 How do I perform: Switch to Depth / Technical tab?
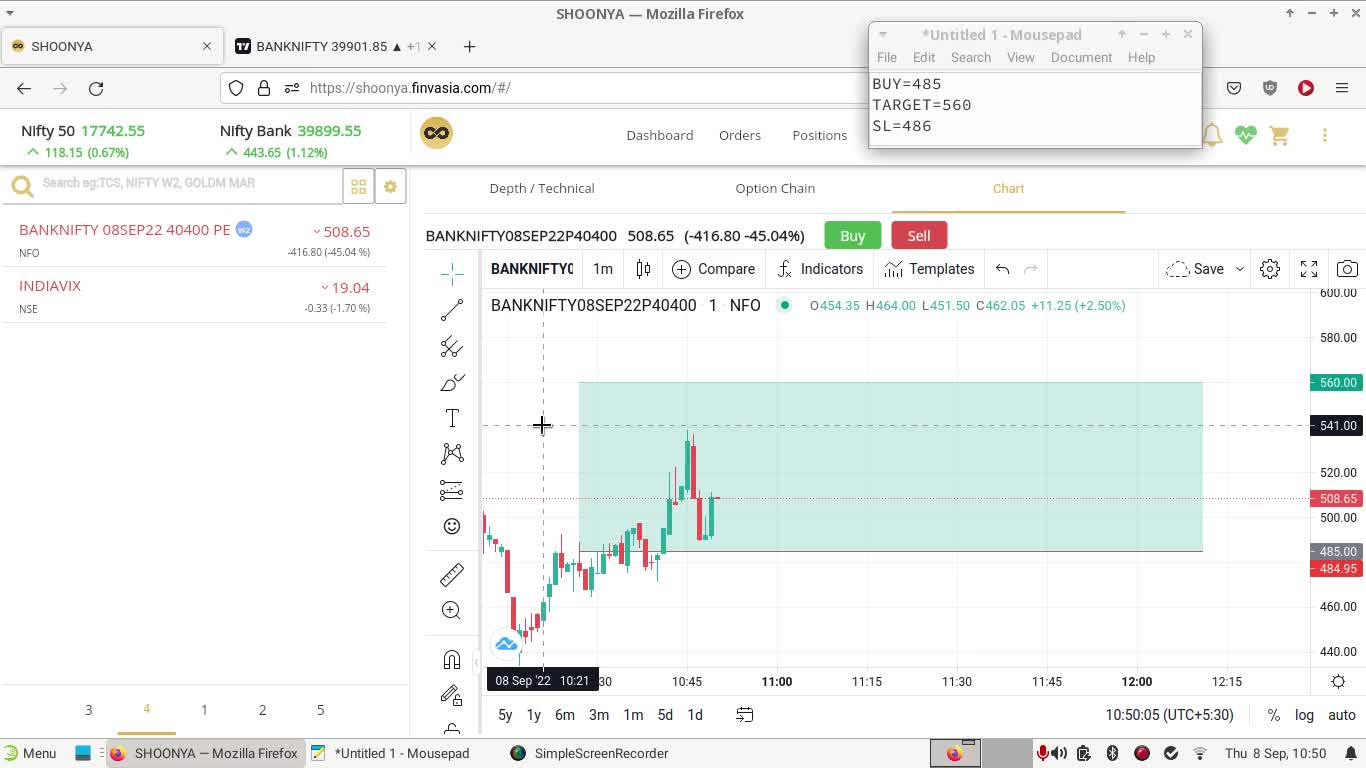[x=542, y=188]
